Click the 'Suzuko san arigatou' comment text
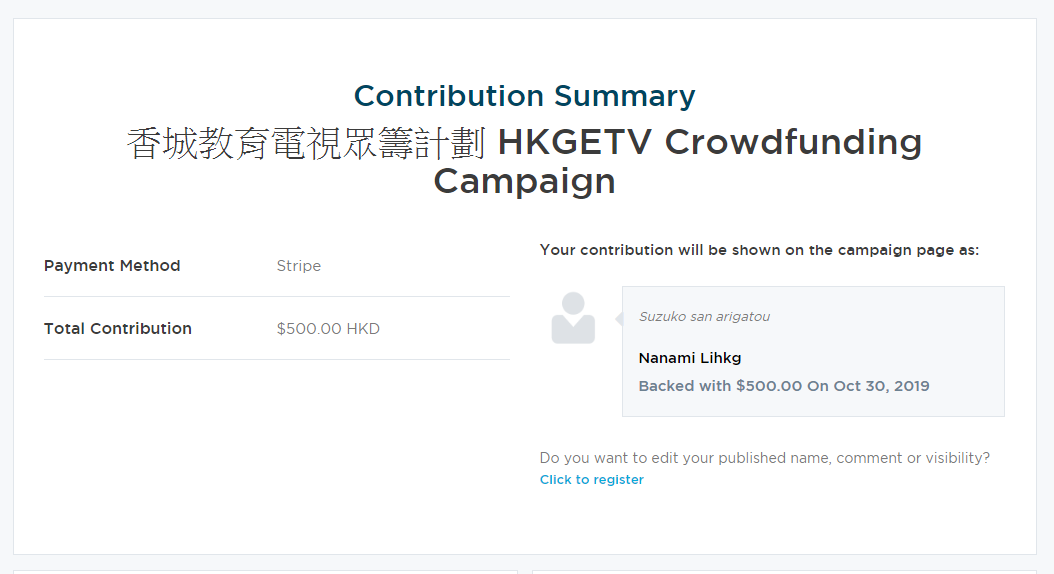Image resolution: width=1054 pixels, height=574 pixels. (x=704, y=317)
